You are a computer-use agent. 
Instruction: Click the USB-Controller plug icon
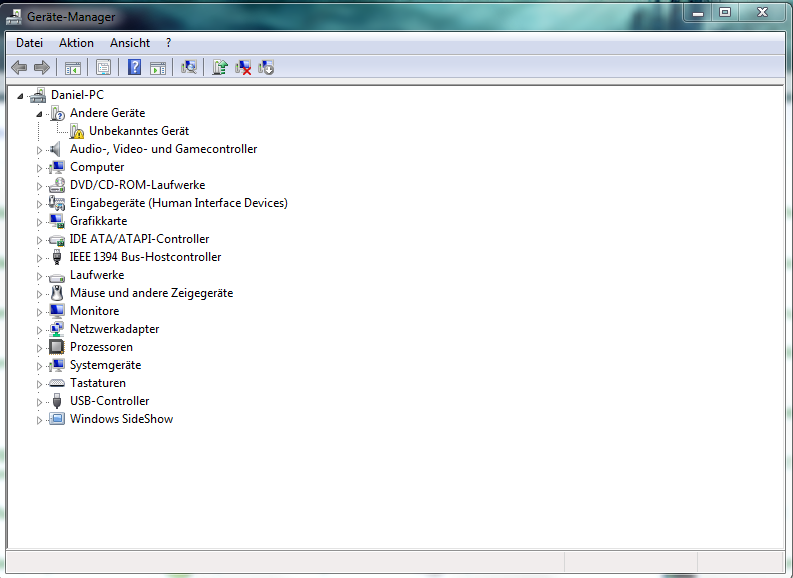click(57, 401)
